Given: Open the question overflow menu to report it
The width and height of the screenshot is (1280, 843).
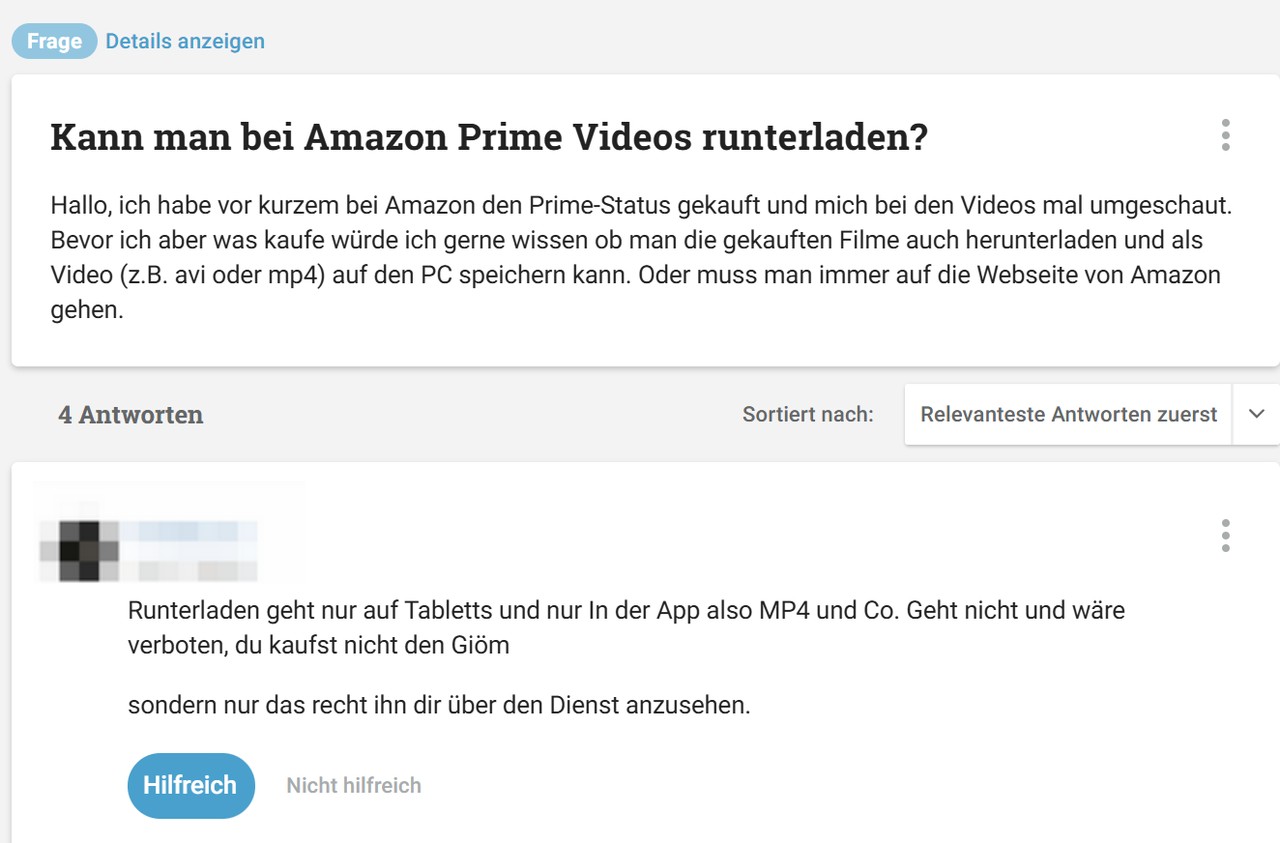Looking at the screenshot, I should pos(1224,135).
